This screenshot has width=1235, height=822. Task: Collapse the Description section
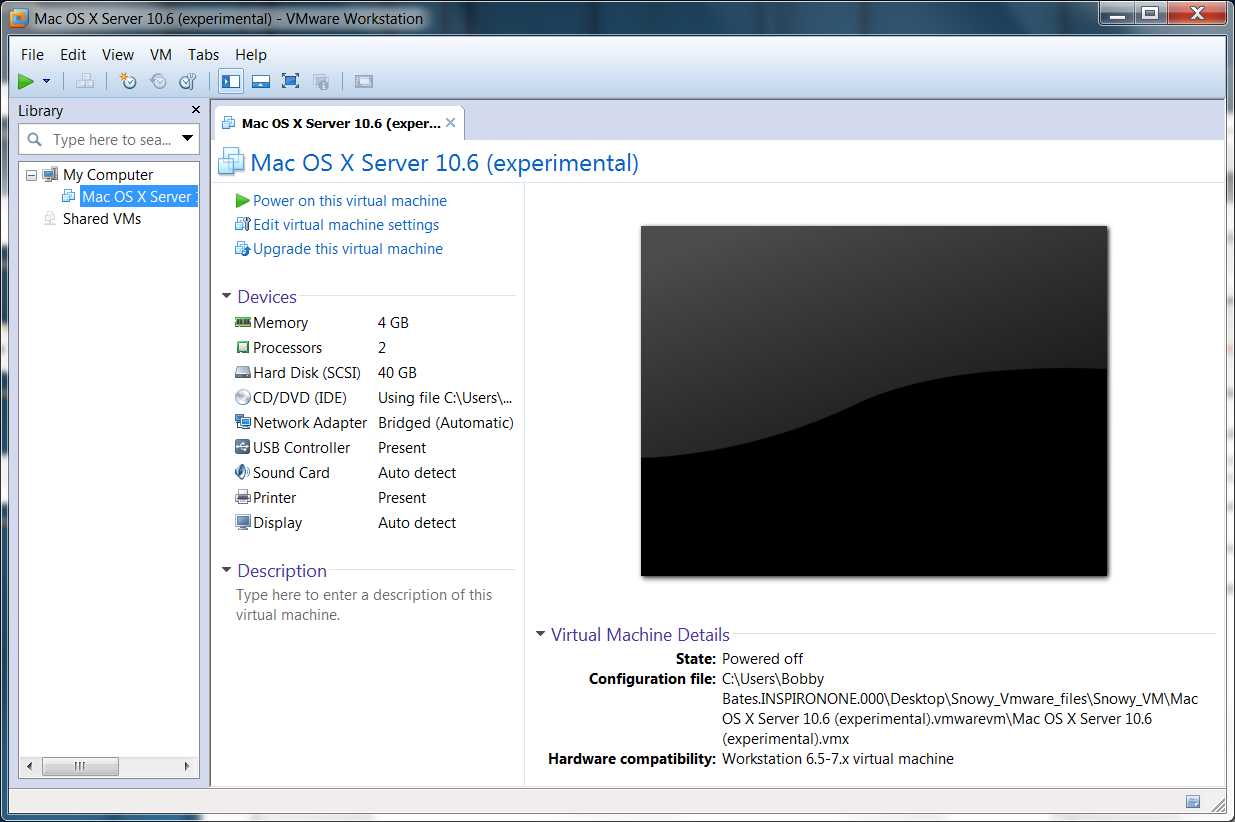[x=227, y=571]
